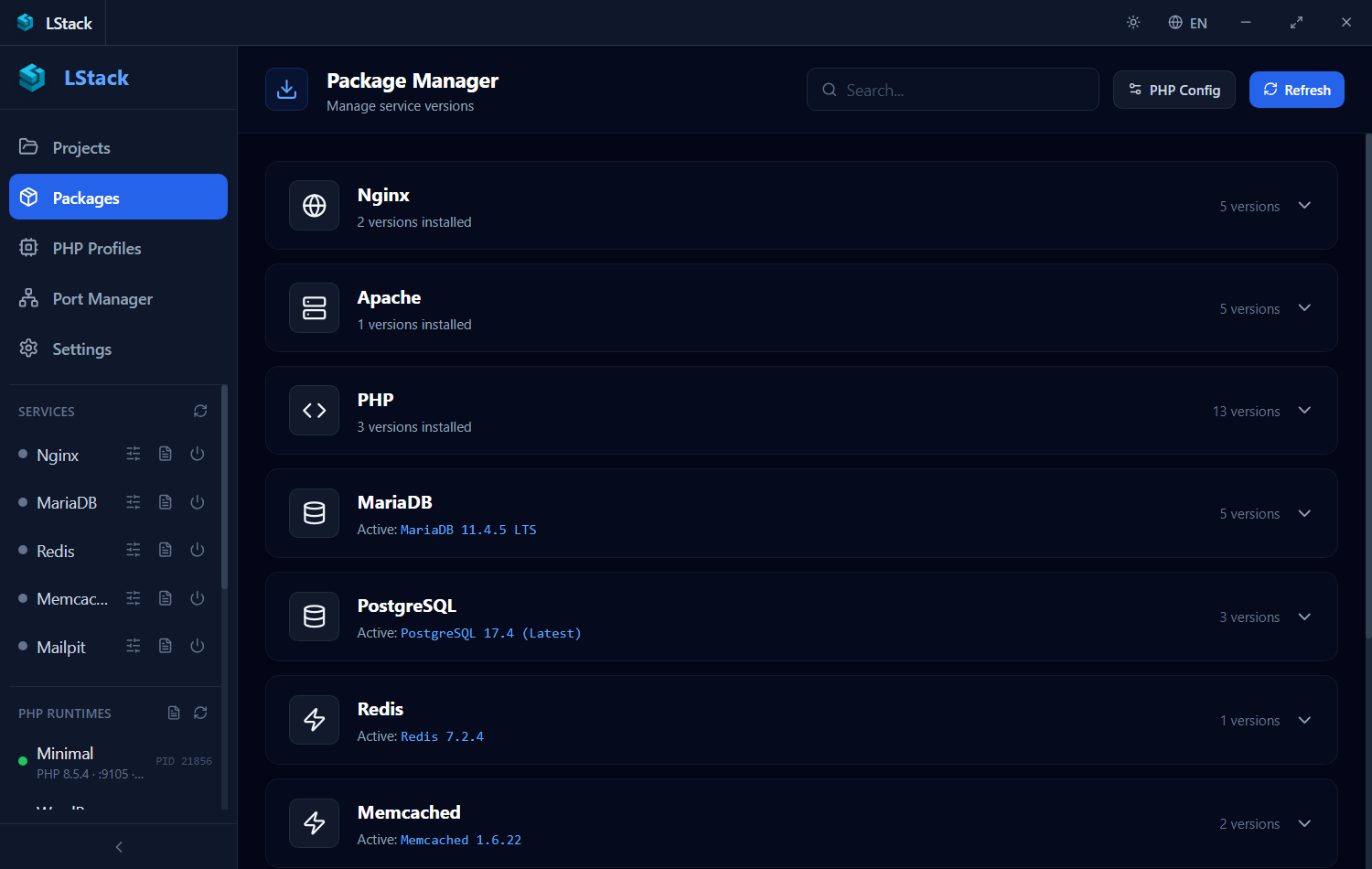
Task: Open Settings in sidebar
Action: pyautogui.click(x=118, y=349)
